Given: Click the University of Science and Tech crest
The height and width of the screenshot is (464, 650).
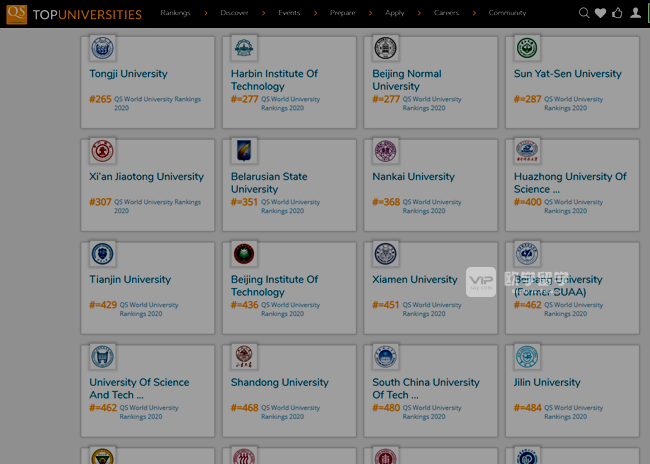Looking at the screenshot, I should click(102, 357).
